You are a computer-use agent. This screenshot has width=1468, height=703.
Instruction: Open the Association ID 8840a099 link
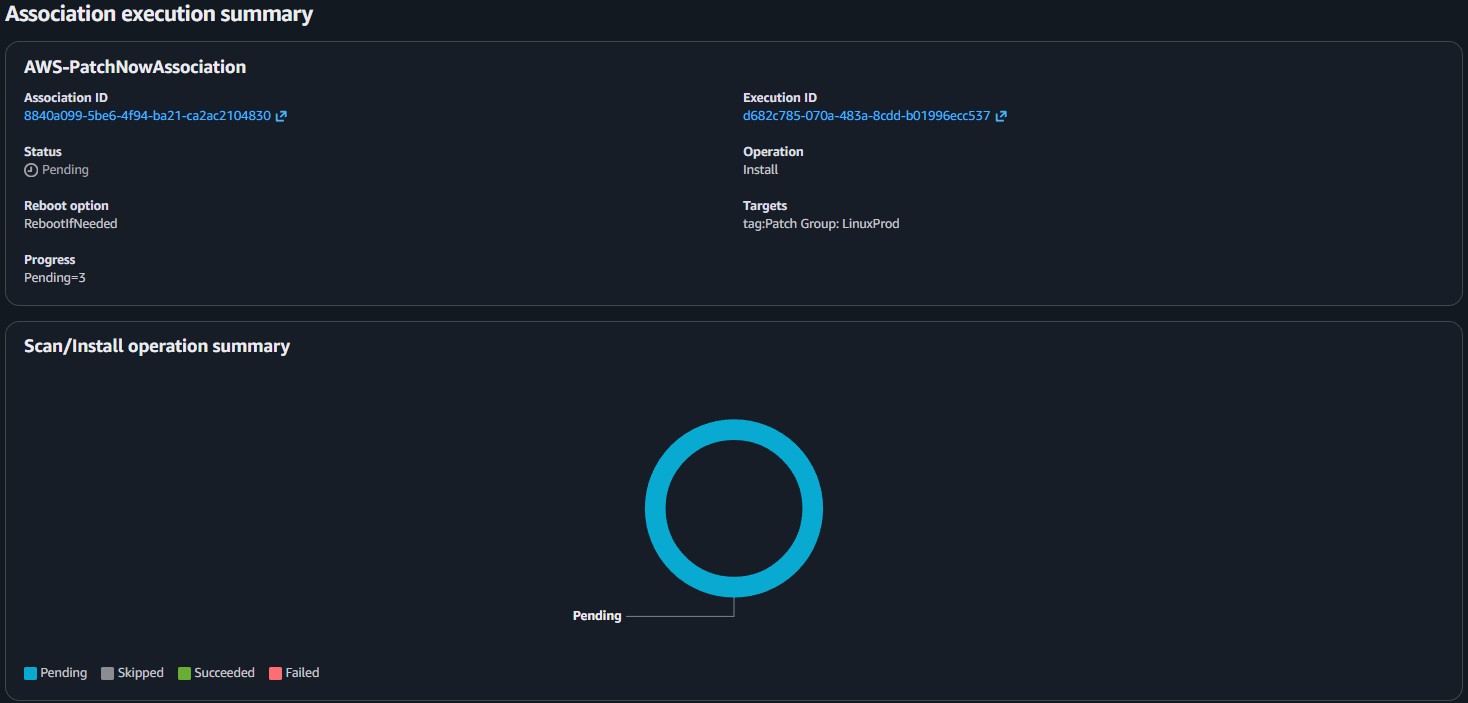(146, 115)
